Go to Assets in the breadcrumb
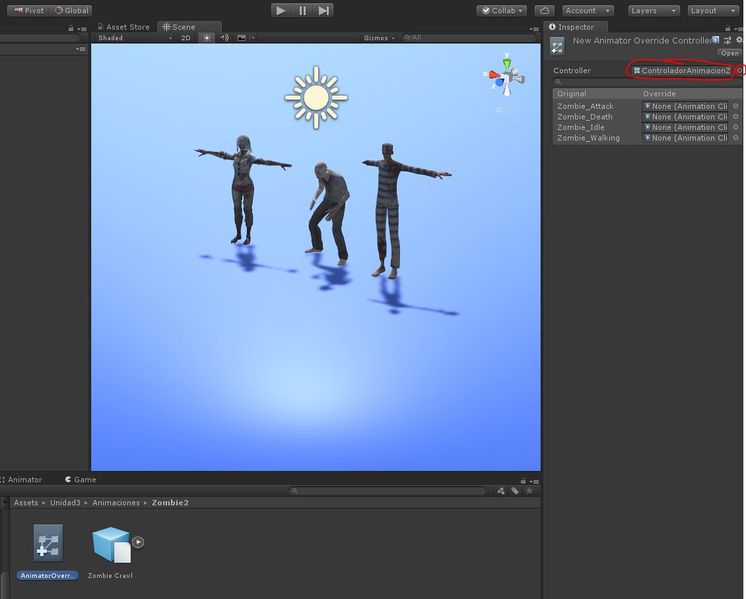This screenshot has height=599, width=746. tap(26, 502)
